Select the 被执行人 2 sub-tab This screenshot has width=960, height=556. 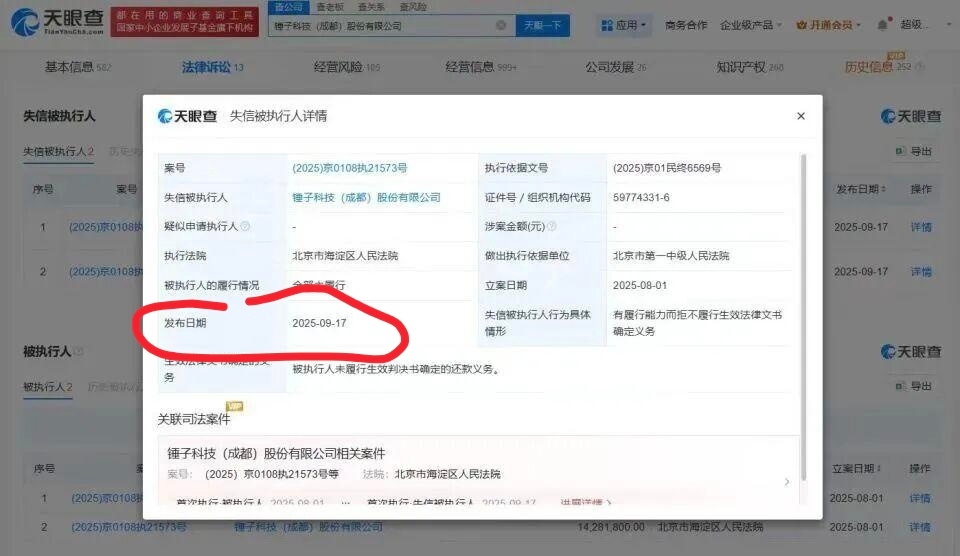pyautogui.click(x=48, y=387)
